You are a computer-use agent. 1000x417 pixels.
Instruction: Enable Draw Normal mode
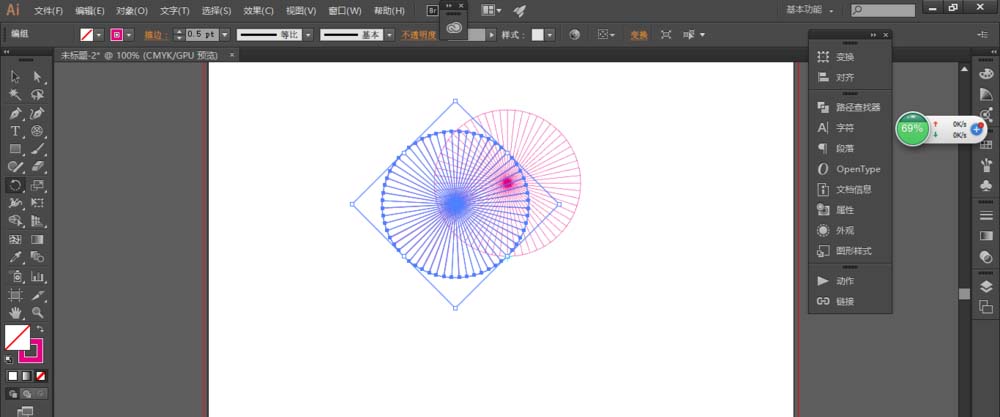pos(13,394)
